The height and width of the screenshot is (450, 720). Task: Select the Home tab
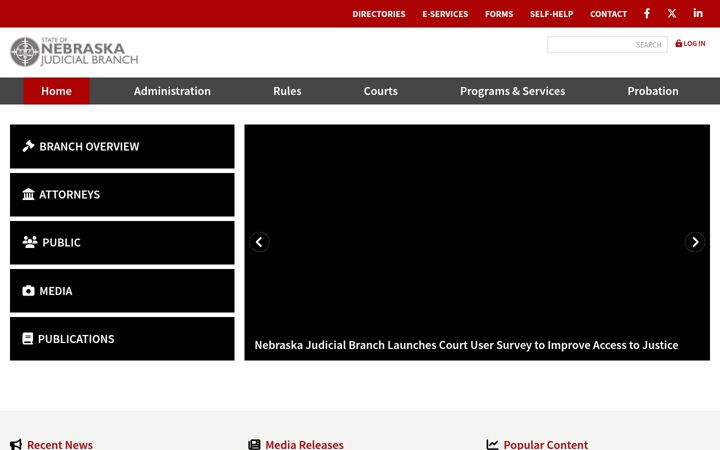pos(56,91)
